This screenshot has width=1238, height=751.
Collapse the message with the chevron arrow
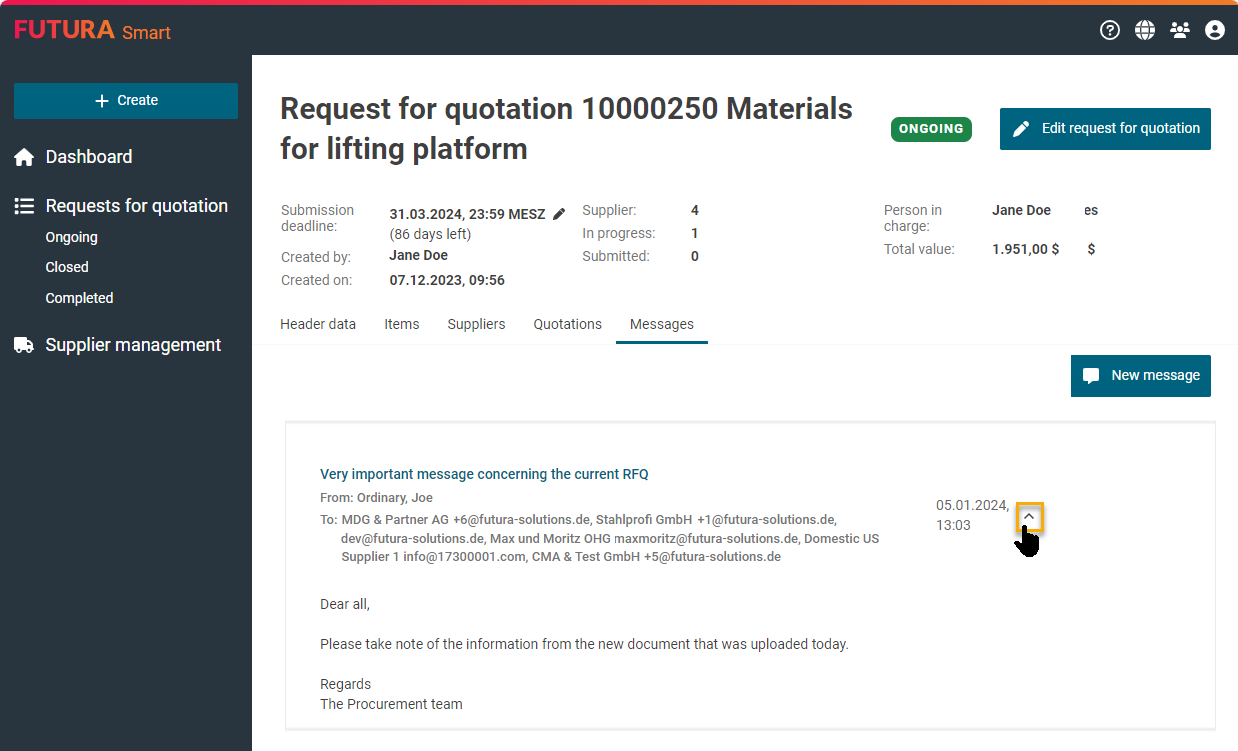coord(1029,516)
